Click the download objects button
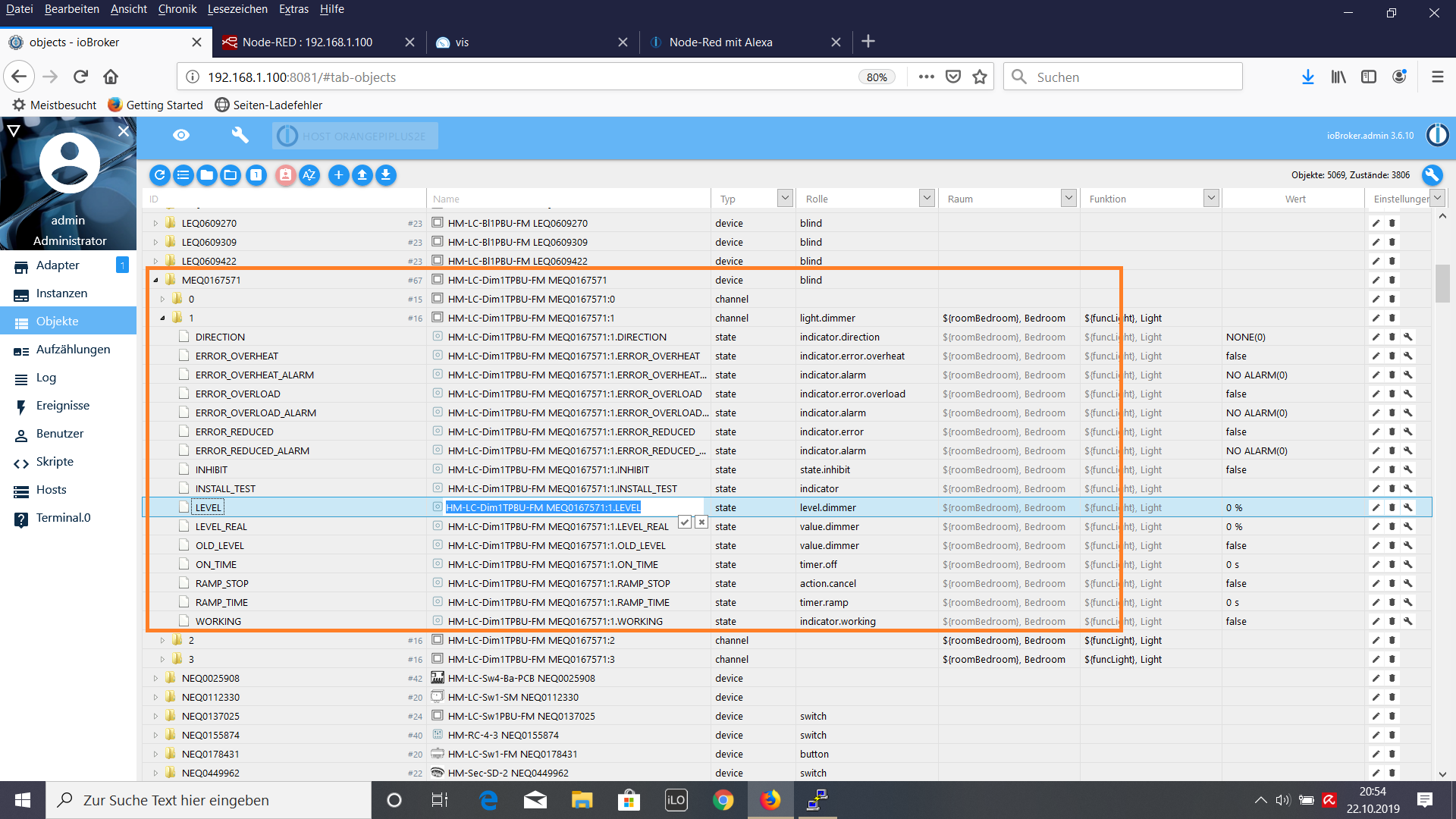 coord(386,175)
